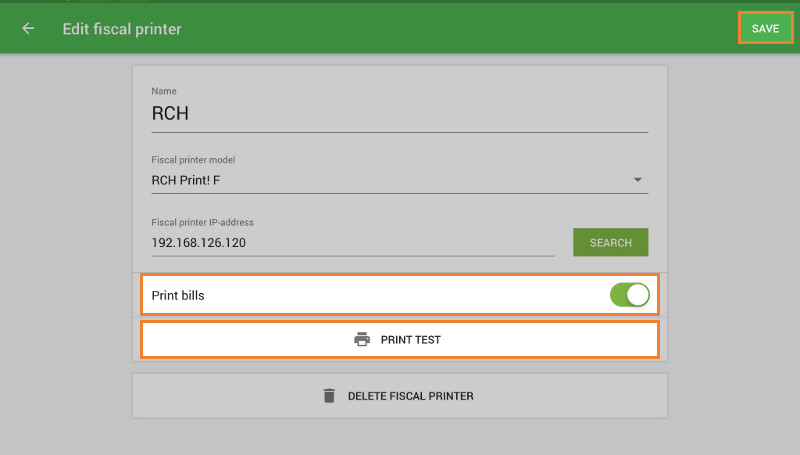Click the printer icon beside Print Test

point(362,339)
